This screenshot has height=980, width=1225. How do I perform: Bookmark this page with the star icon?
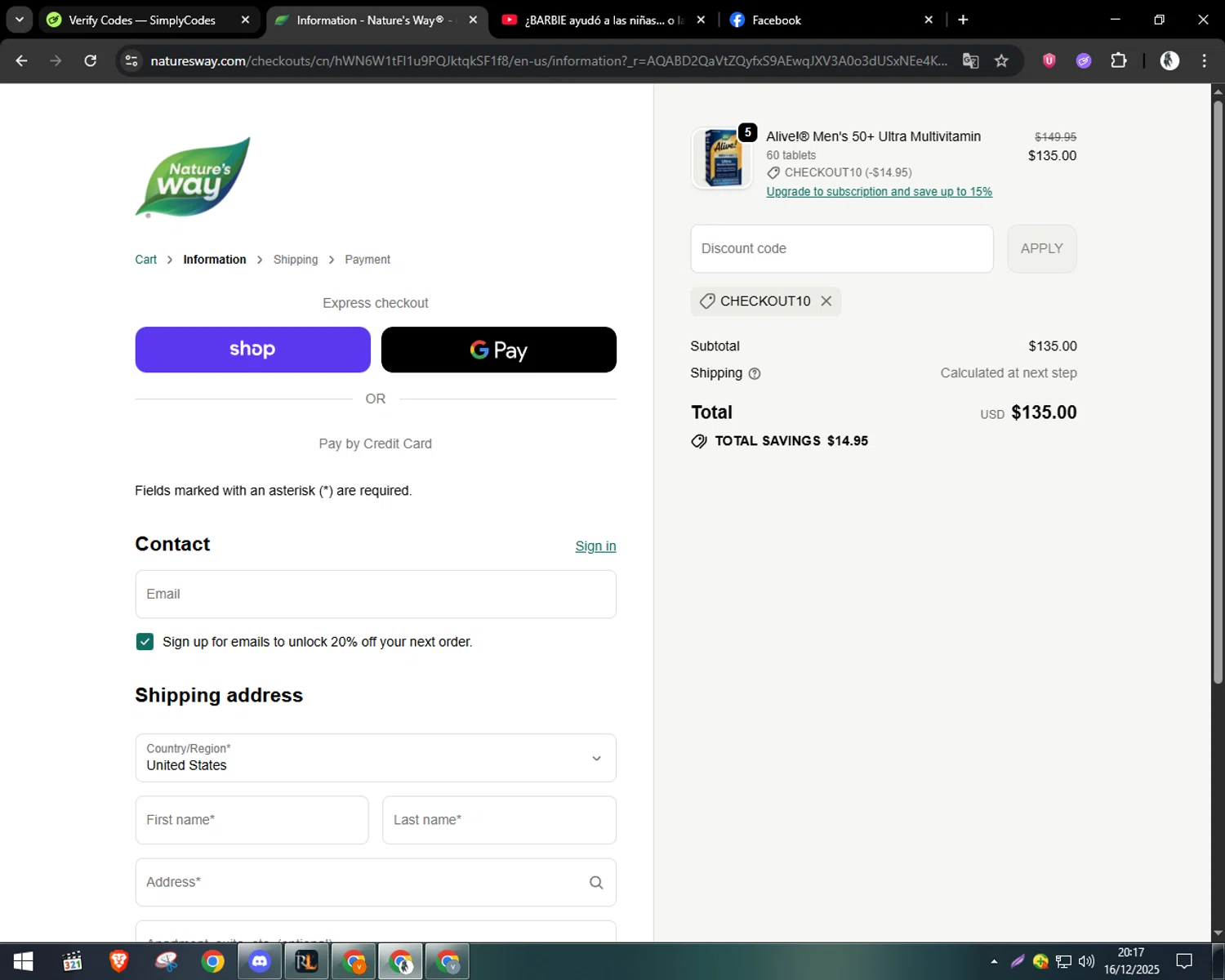coord(1001,60)
